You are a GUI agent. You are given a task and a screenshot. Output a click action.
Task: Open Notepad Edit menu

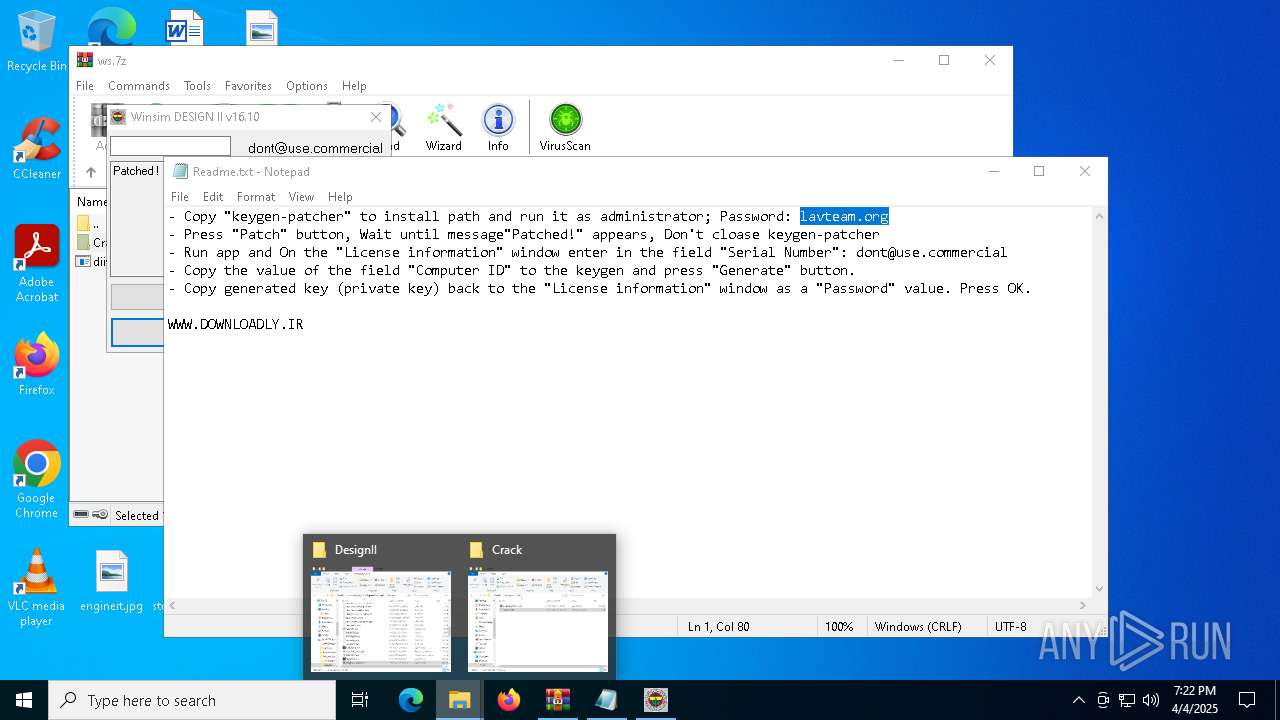click(x=213, y=197)
